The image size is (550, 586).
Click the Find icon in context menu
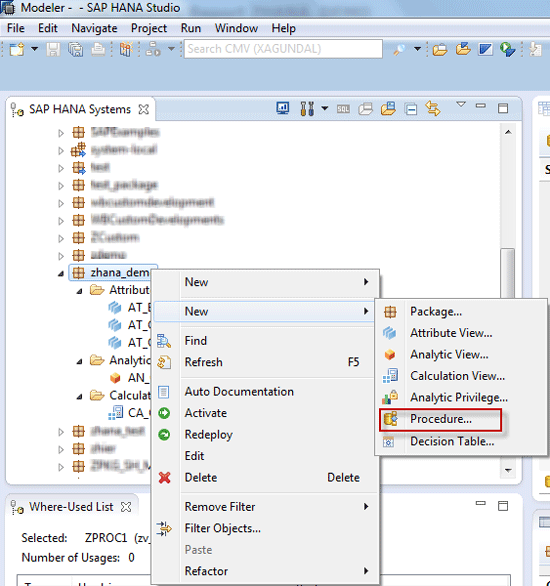pyautogui.click(x=164, y=341)
